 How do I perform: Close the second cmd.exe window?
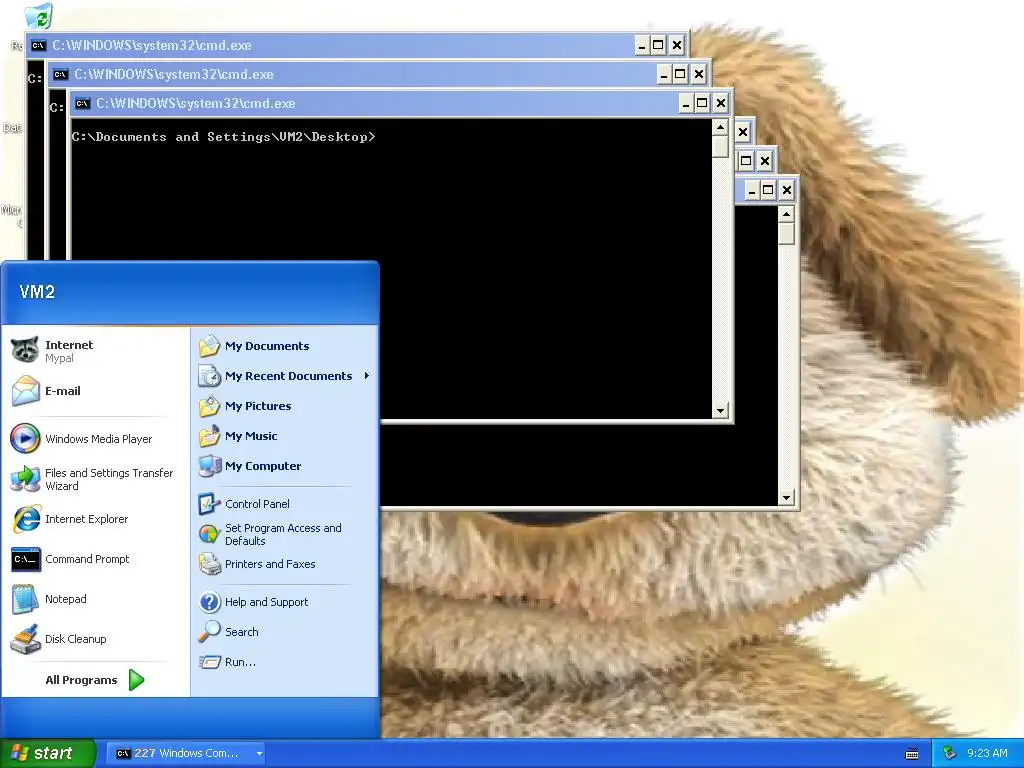coord(699,74)
